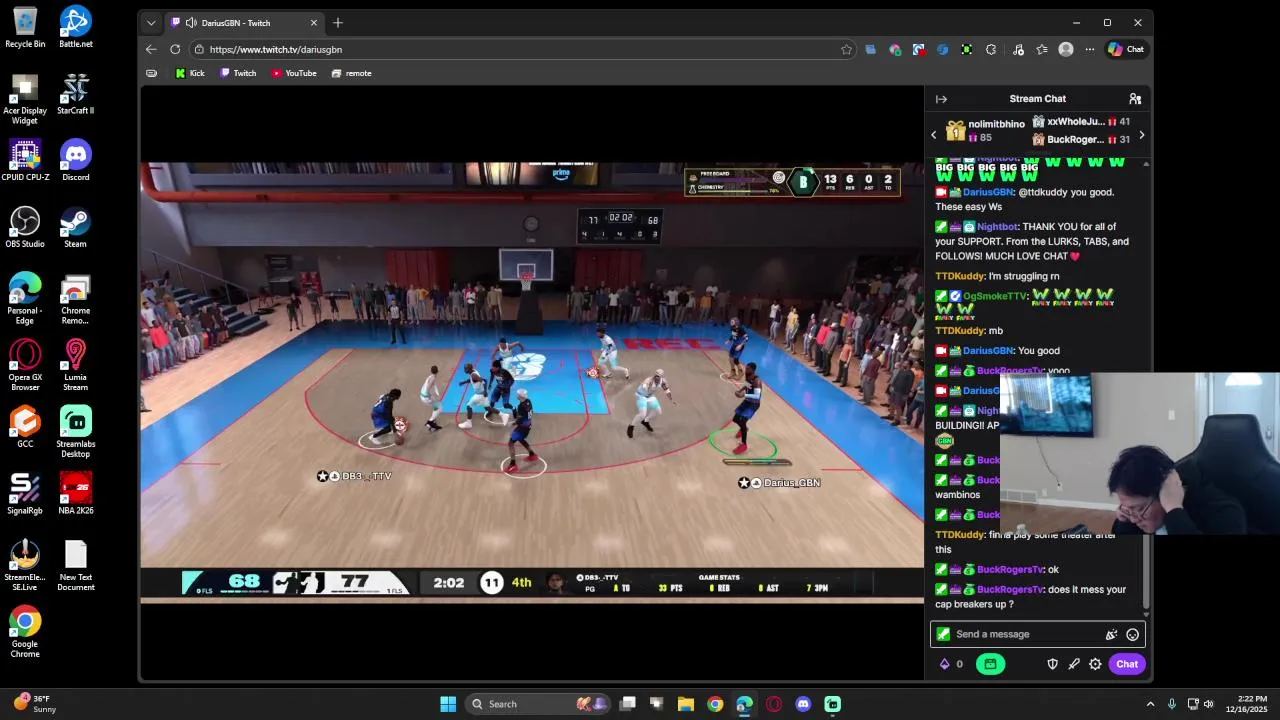Image resolution: width=1280 pixels, height=720 pixels.
Task: Click the green channel points reward button
Action: point(990,664)
